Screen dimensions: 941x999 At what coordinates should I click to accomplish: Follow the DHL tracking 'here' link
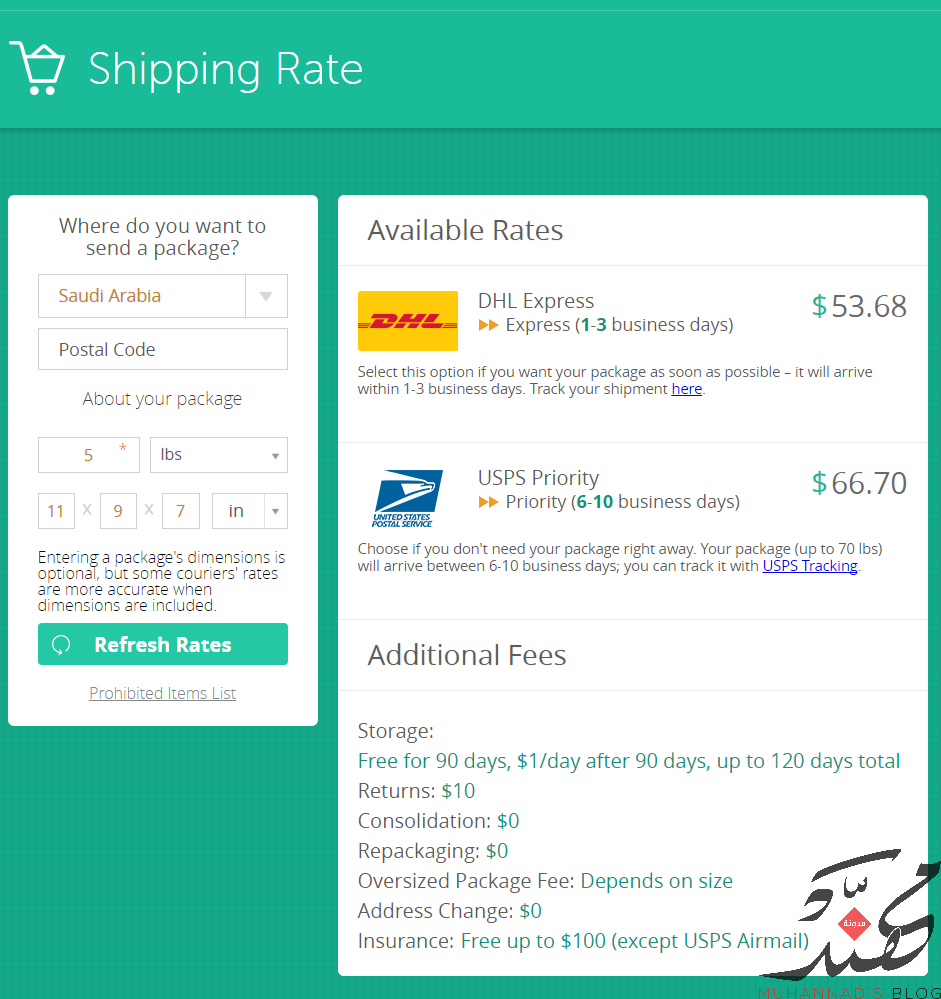[687, 389]
